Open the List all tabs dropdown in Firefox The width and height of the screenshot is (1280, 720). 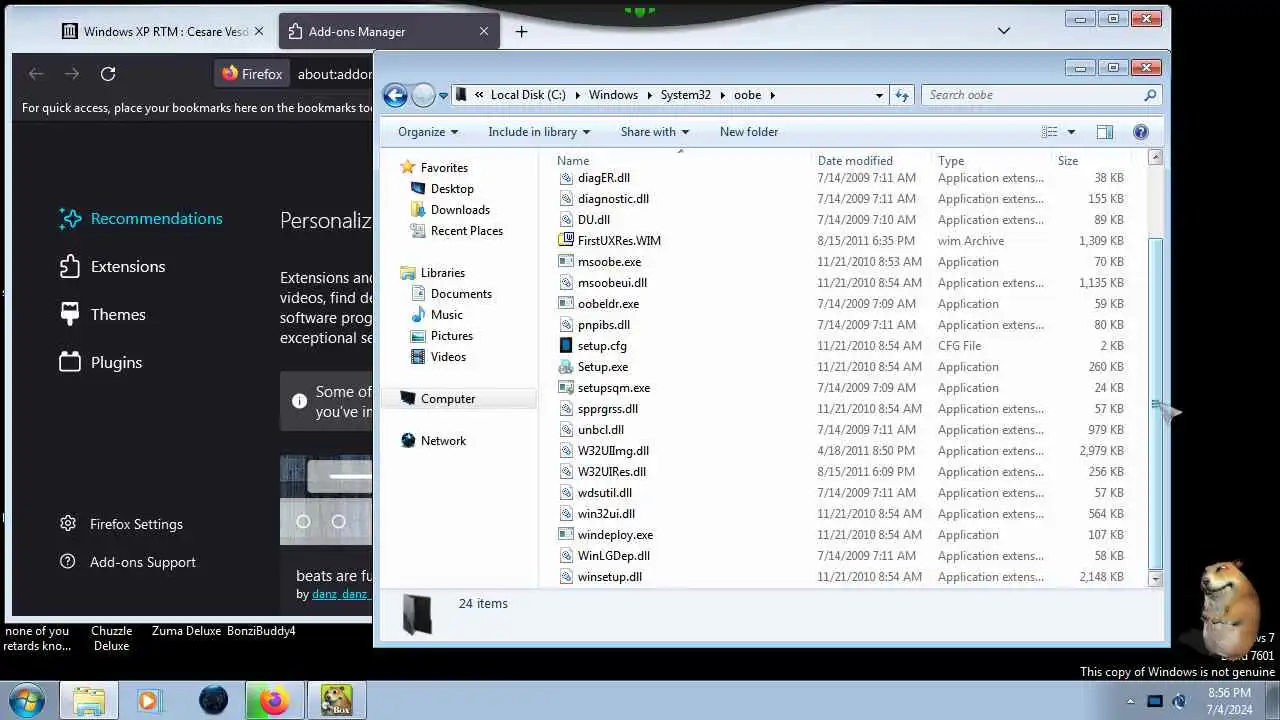coord(1004,31)
